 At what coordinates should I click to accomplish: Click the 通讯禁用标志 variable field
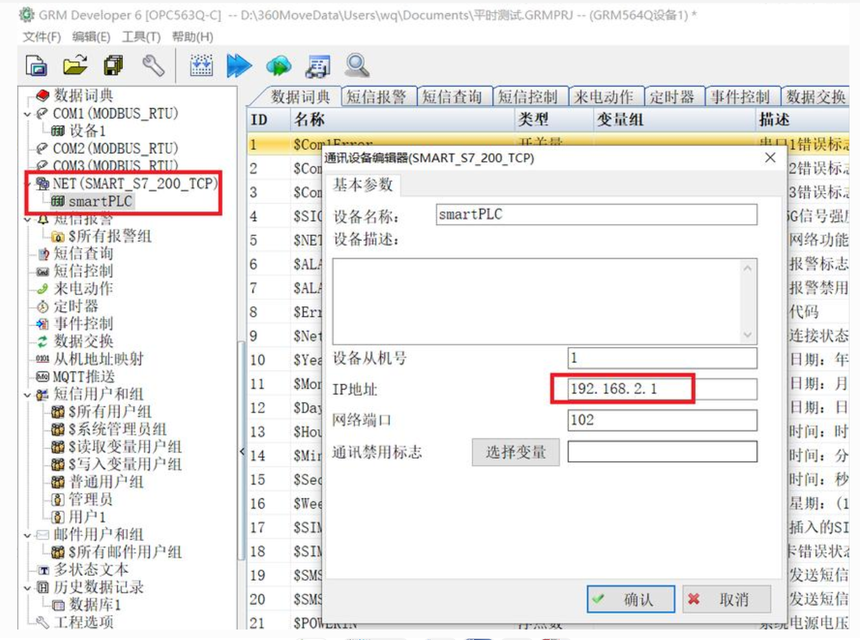662,452
